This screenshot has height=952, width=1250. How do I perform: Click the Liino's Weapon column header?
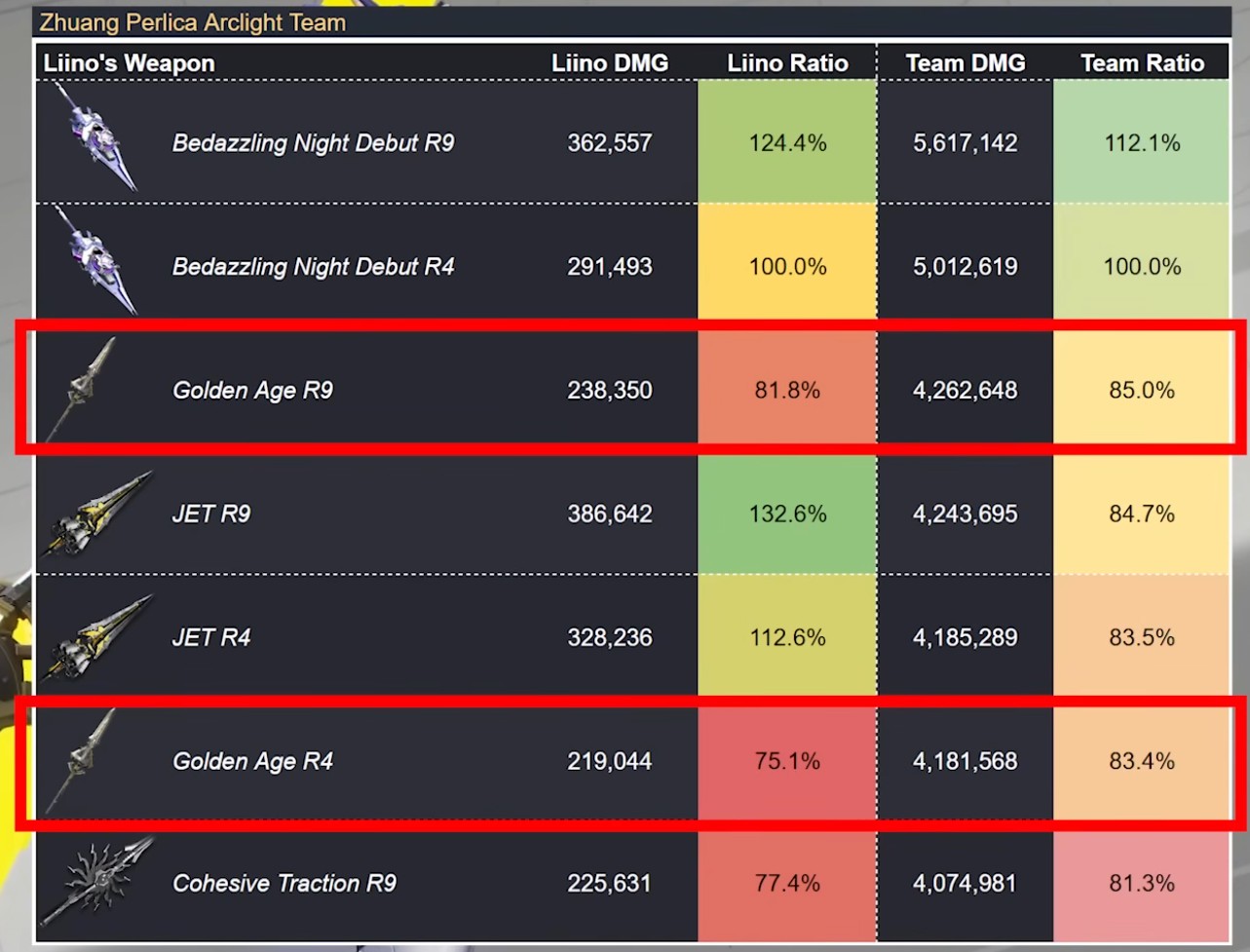coord(130,63)
